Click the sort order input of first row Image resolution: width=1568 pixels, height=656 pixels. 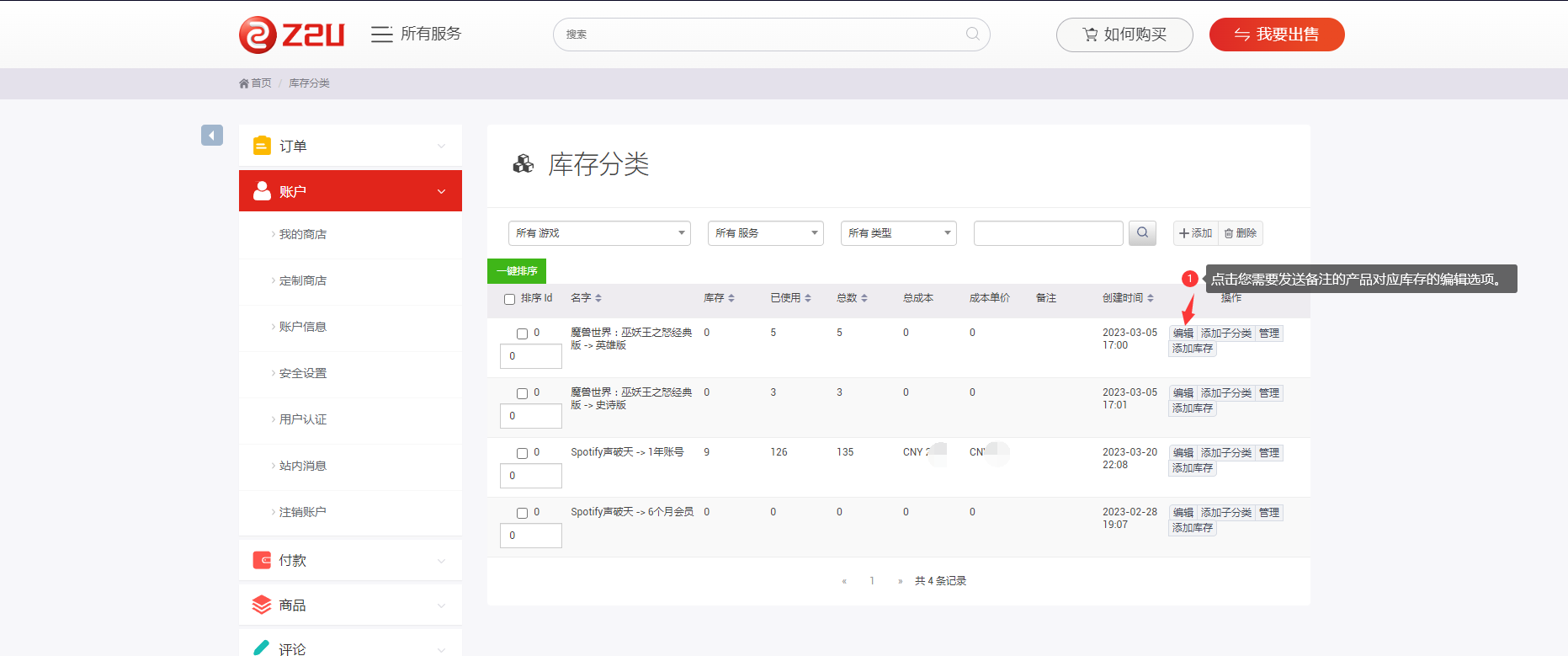(531, 356)
